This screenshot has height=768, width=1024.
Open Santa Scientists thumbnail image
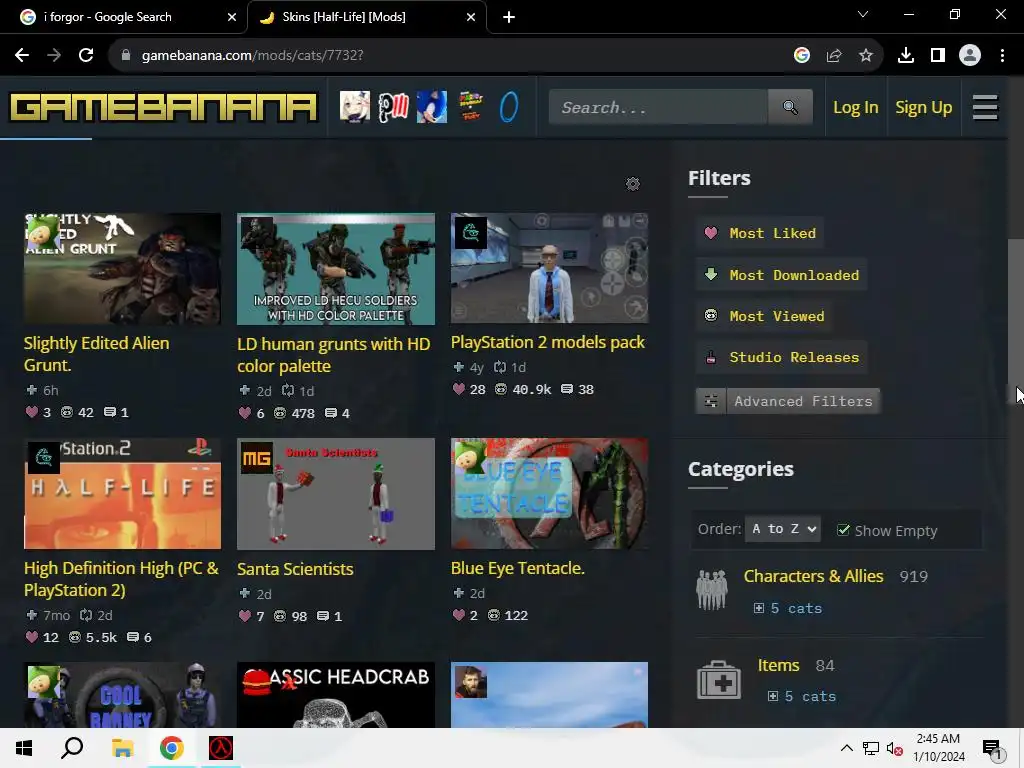click(x=336, y=494)
